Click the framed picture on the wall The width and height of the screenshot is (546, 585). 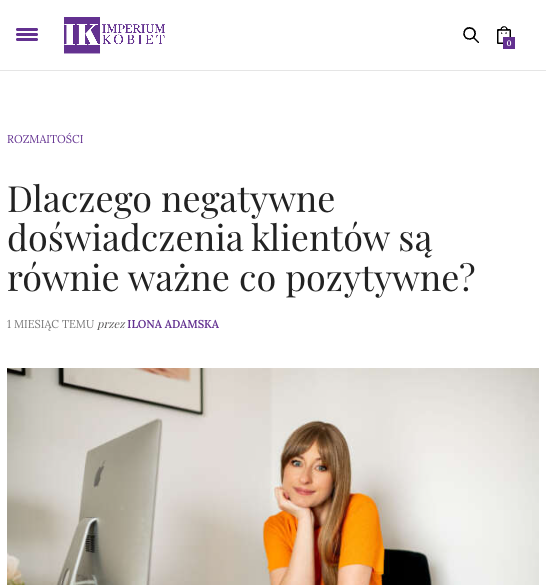coord(131,390)
